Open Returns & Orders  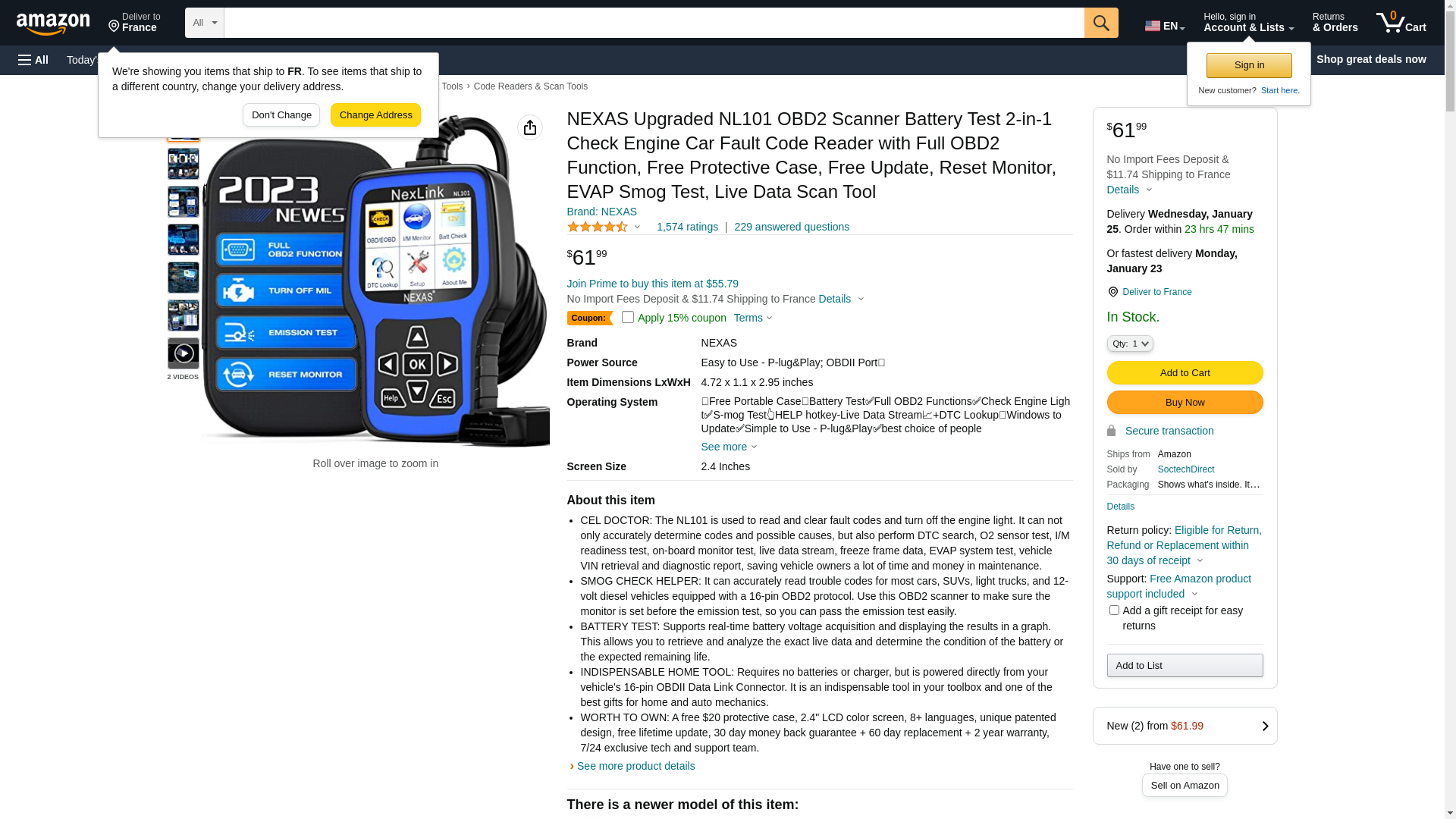1335,23
